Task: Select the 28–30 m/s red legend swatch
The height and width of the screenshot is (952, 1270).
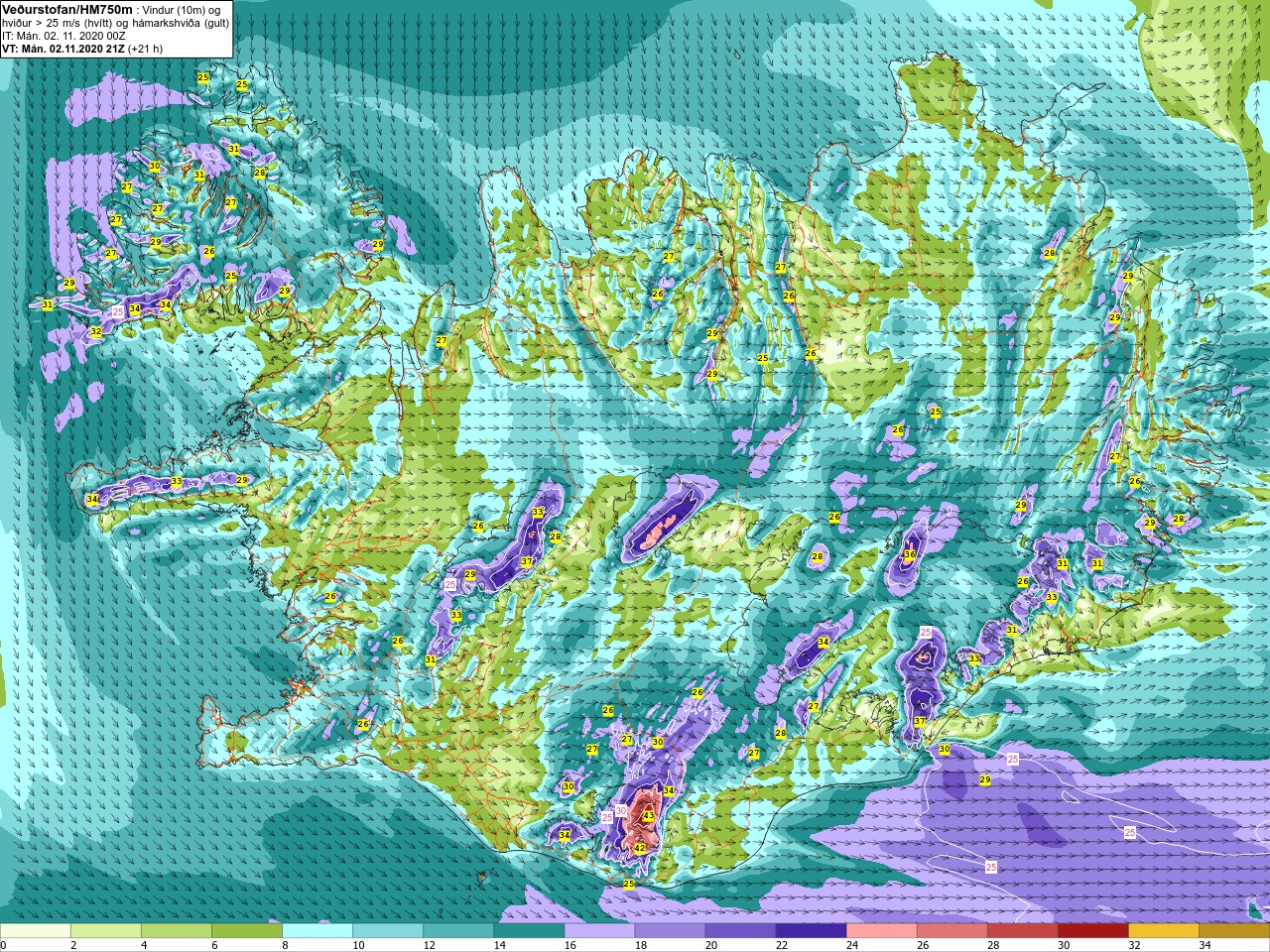Action: [x=1022, y=931]
